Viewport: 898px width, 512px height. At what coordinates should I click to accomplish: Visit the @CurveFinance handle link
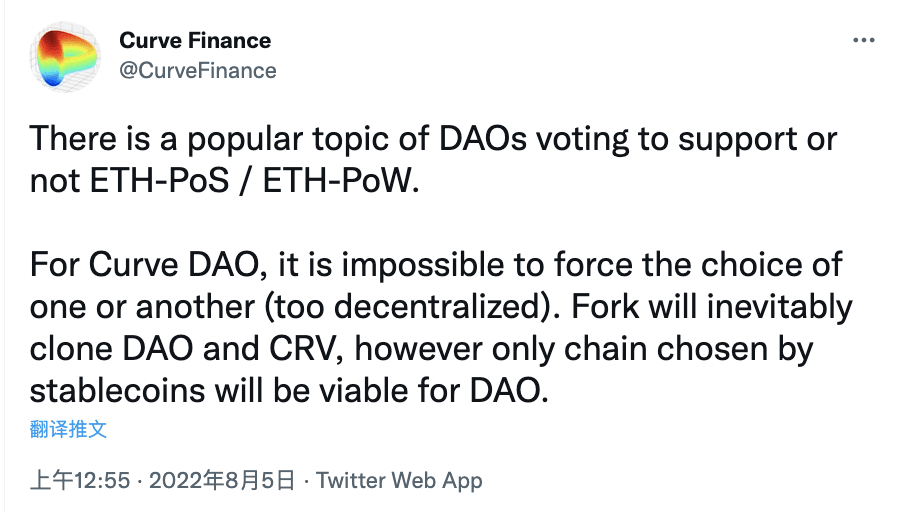click(x=198, y=70)
